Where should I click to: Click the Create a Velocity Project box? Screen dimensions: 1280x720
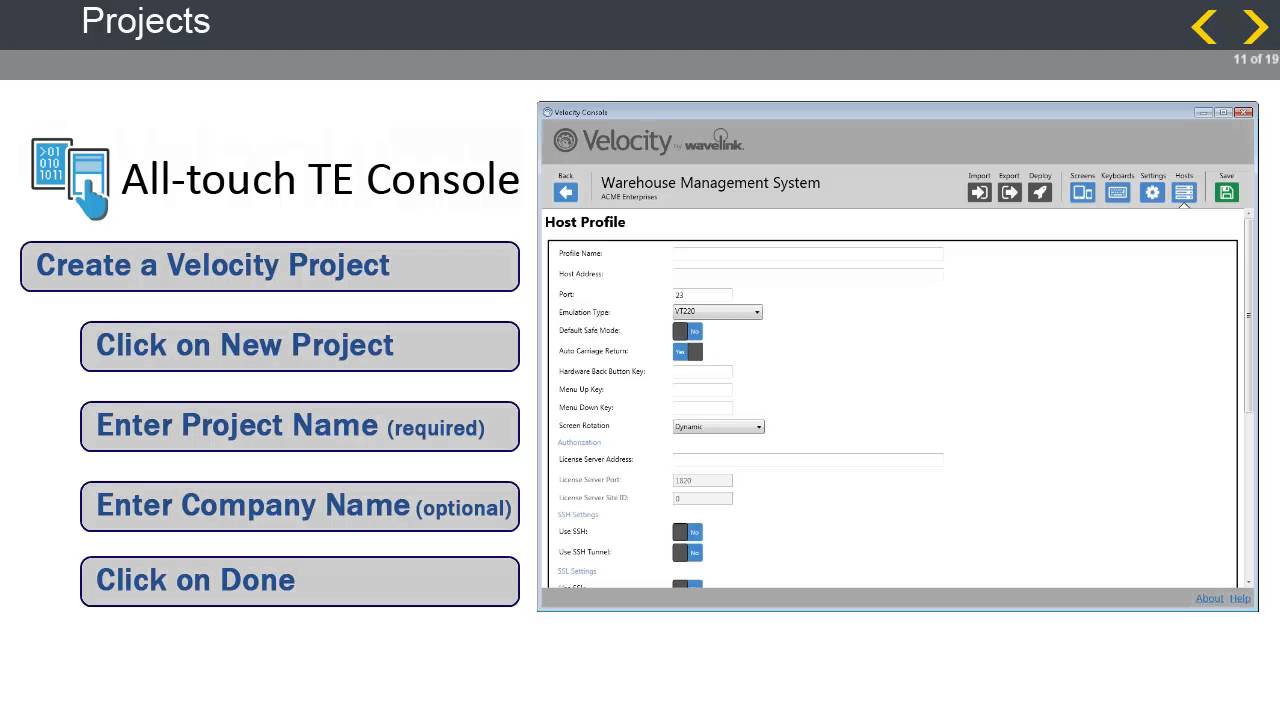(270, 266)
